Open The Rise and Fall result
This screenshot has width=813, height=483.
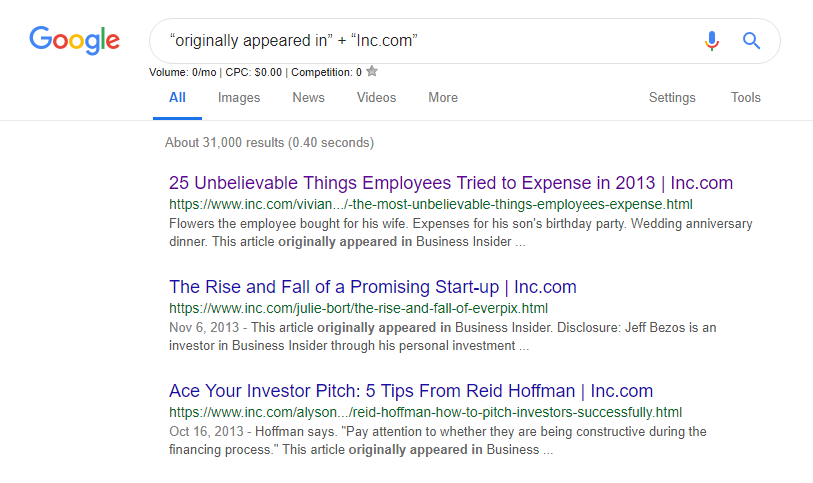coord(373,287)
